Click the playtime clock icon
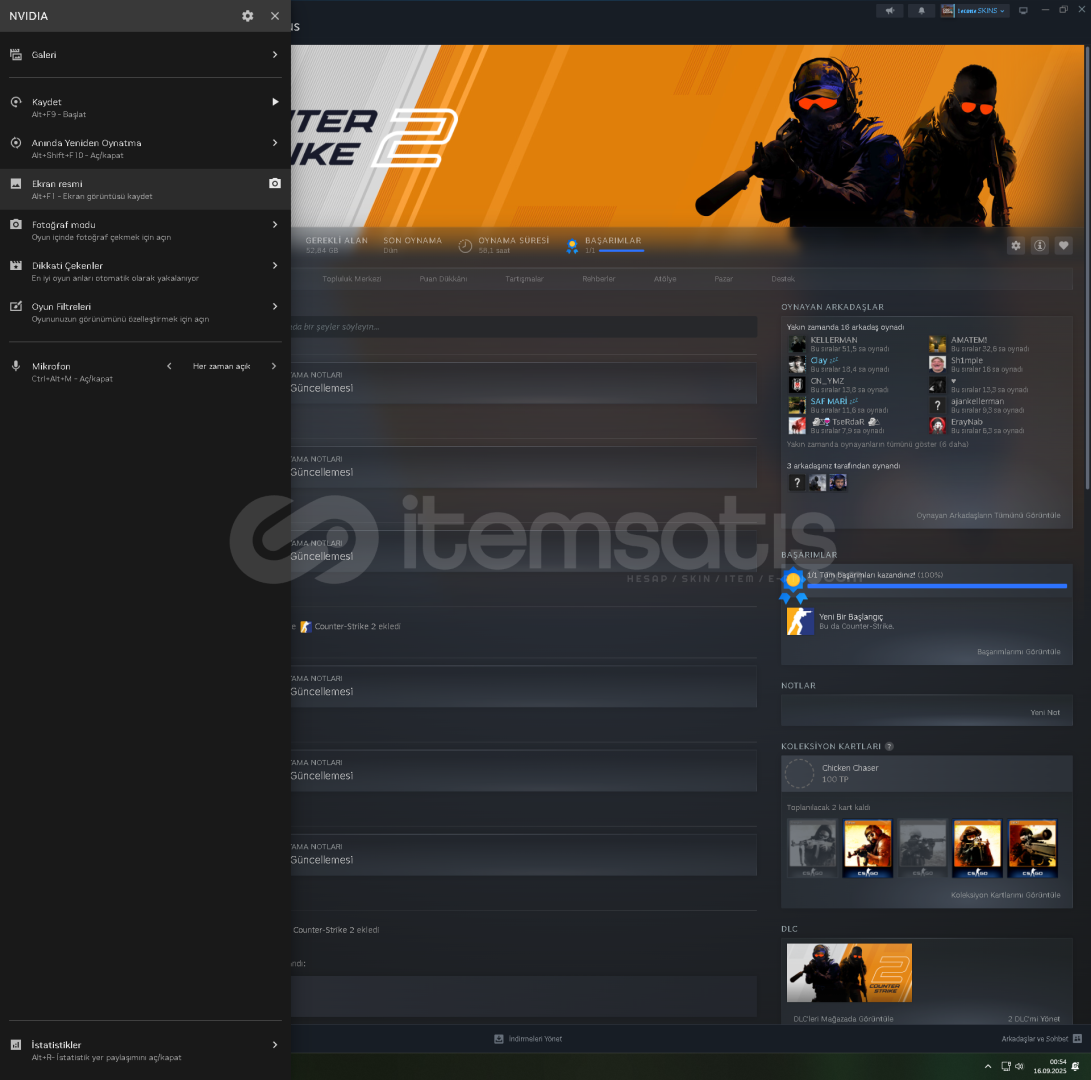Viewport: 1091px width, 1080px height. [465, 246]
